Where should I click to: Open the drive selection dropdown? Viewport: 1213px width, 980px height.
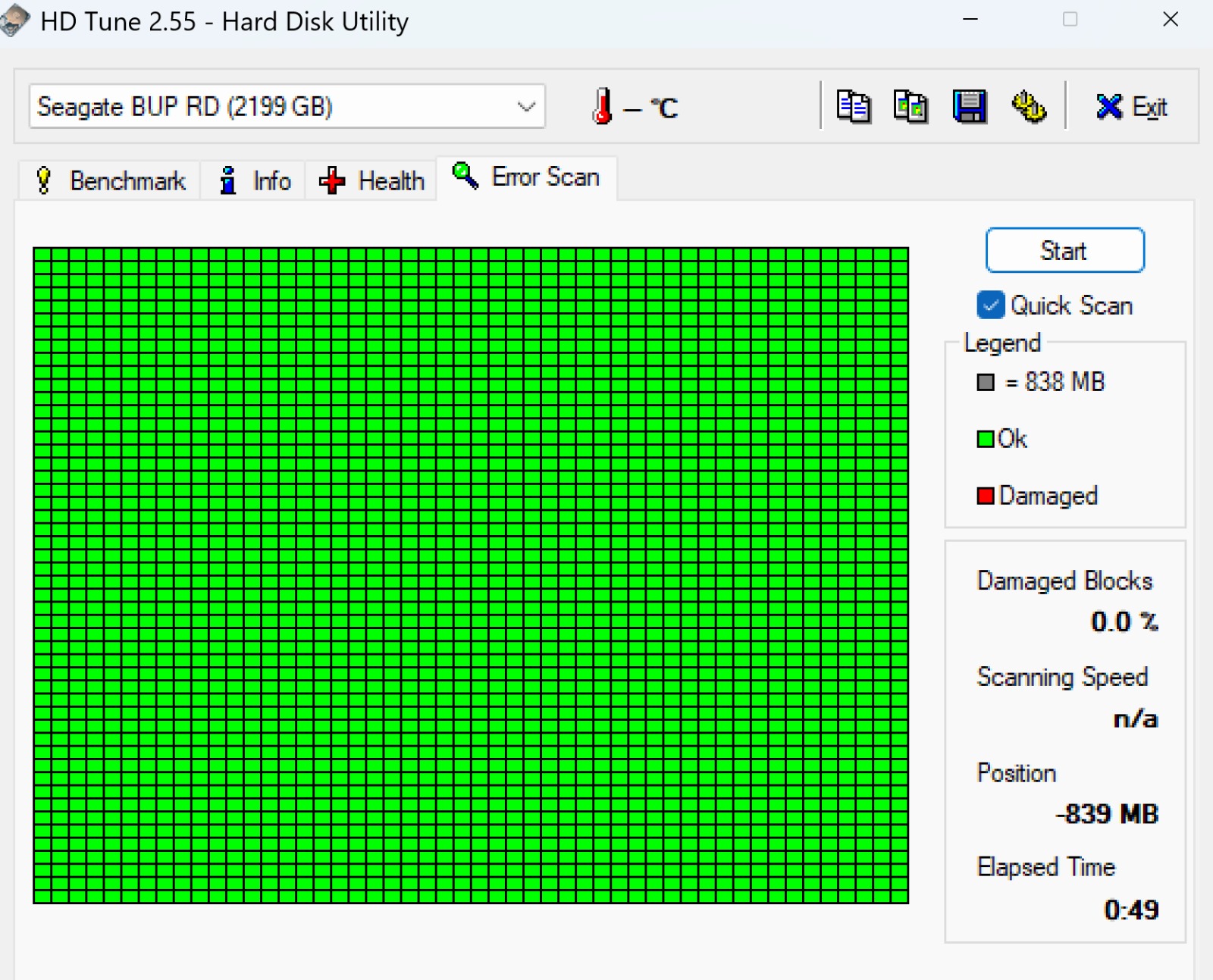point(287,106)
